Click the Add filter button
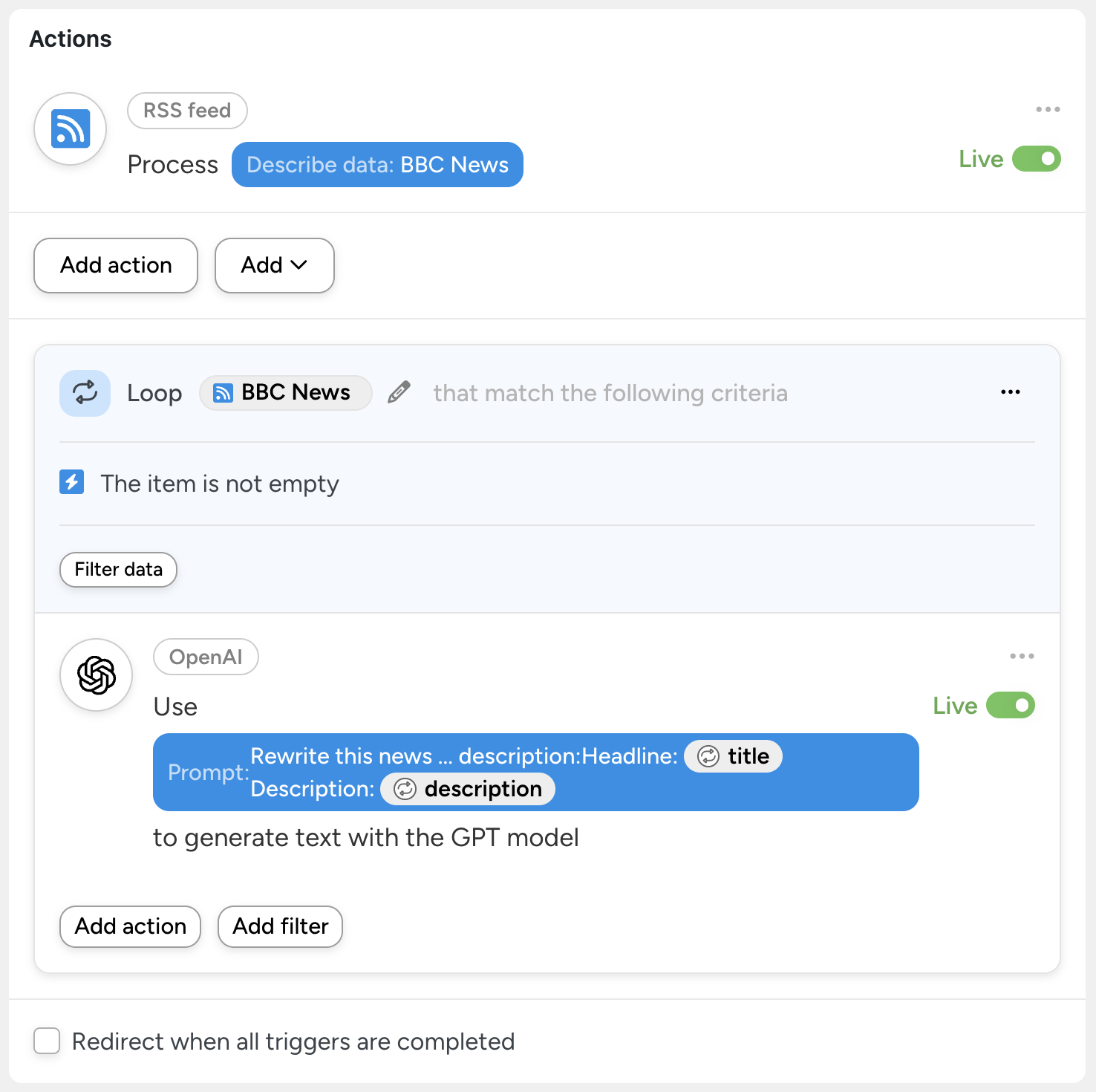 pyautogui.click(x=280, y=926)
